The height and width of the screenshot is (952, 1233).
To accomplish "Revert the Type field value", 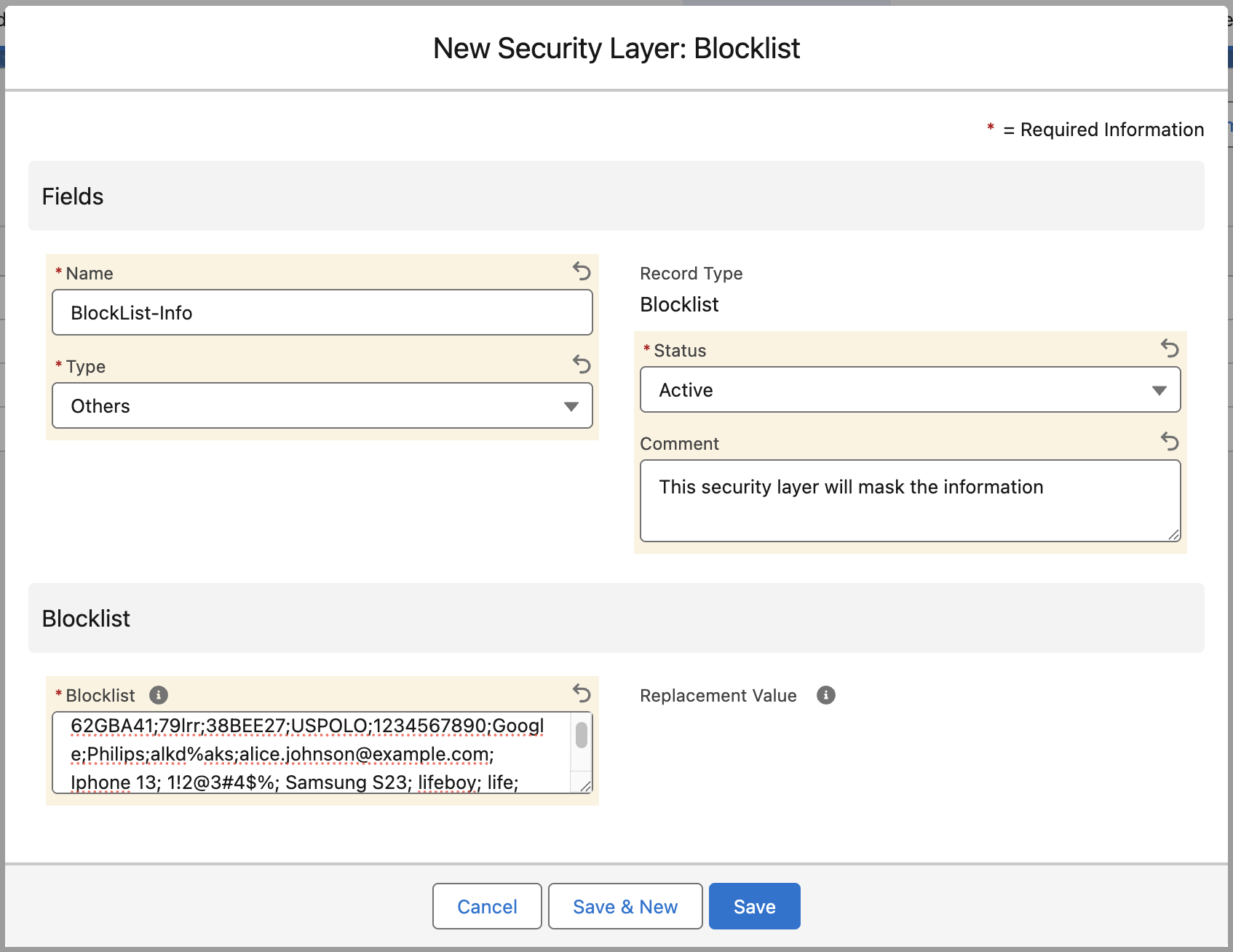I will 581,364.
